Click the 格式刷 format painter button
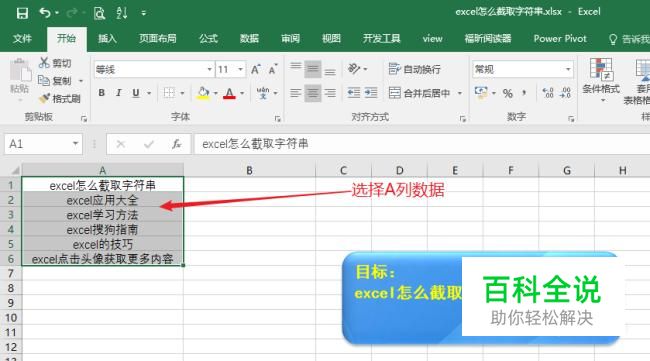Screen dimensions: 650x361 [60, 98]
